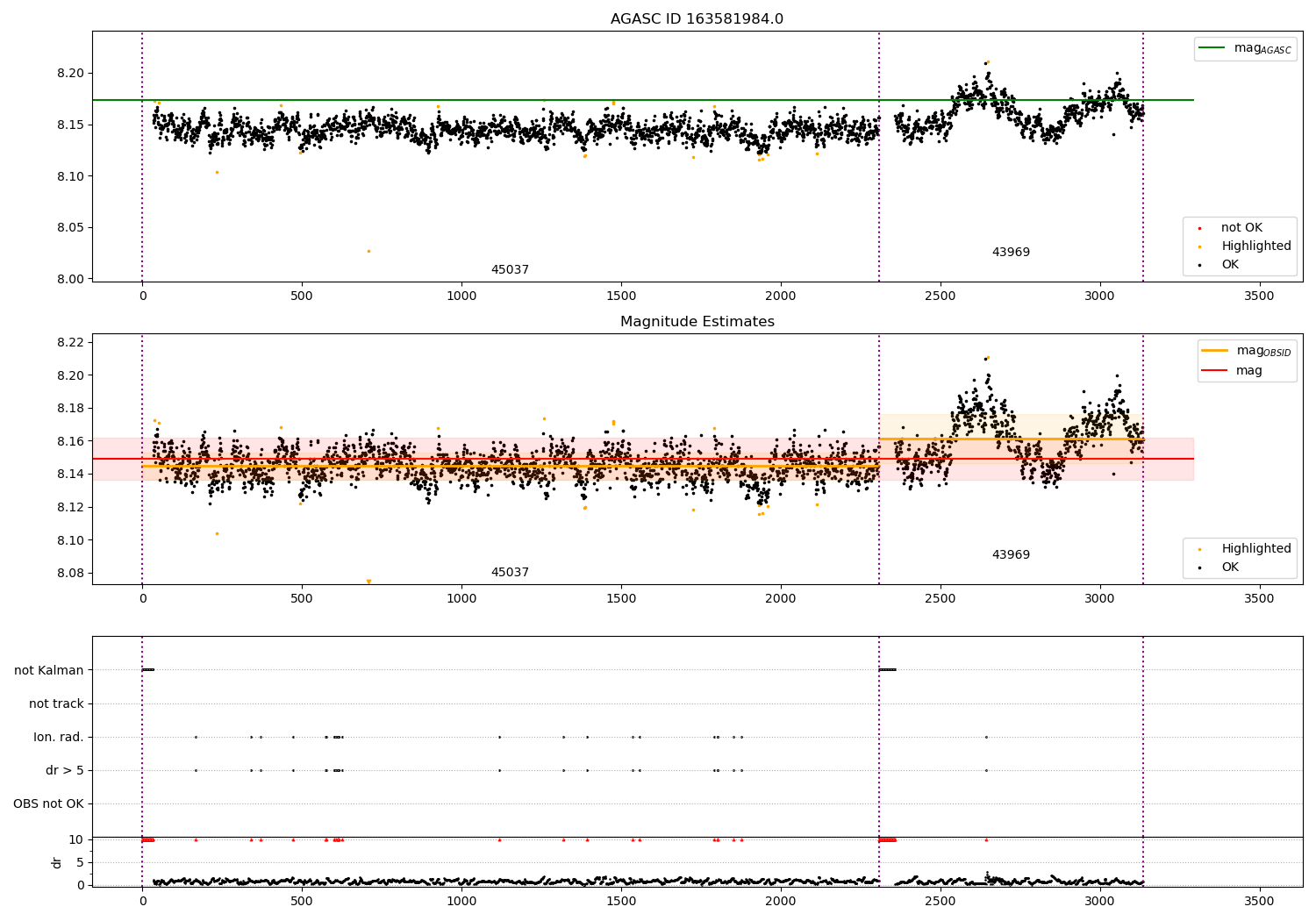1316x921 pixels.
Task: Click x-tick 2000 under the top plot
Action: point(781,296)
